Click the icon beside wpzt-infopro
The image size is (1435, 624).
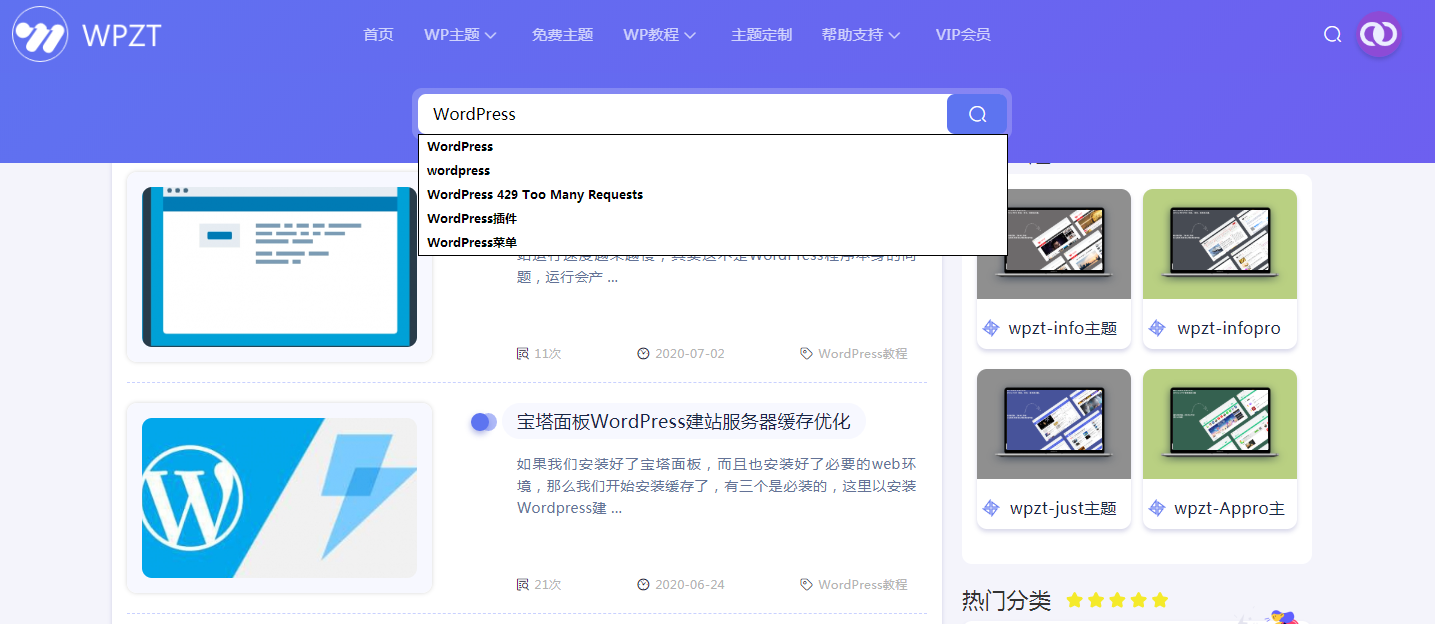point(1157,328)
